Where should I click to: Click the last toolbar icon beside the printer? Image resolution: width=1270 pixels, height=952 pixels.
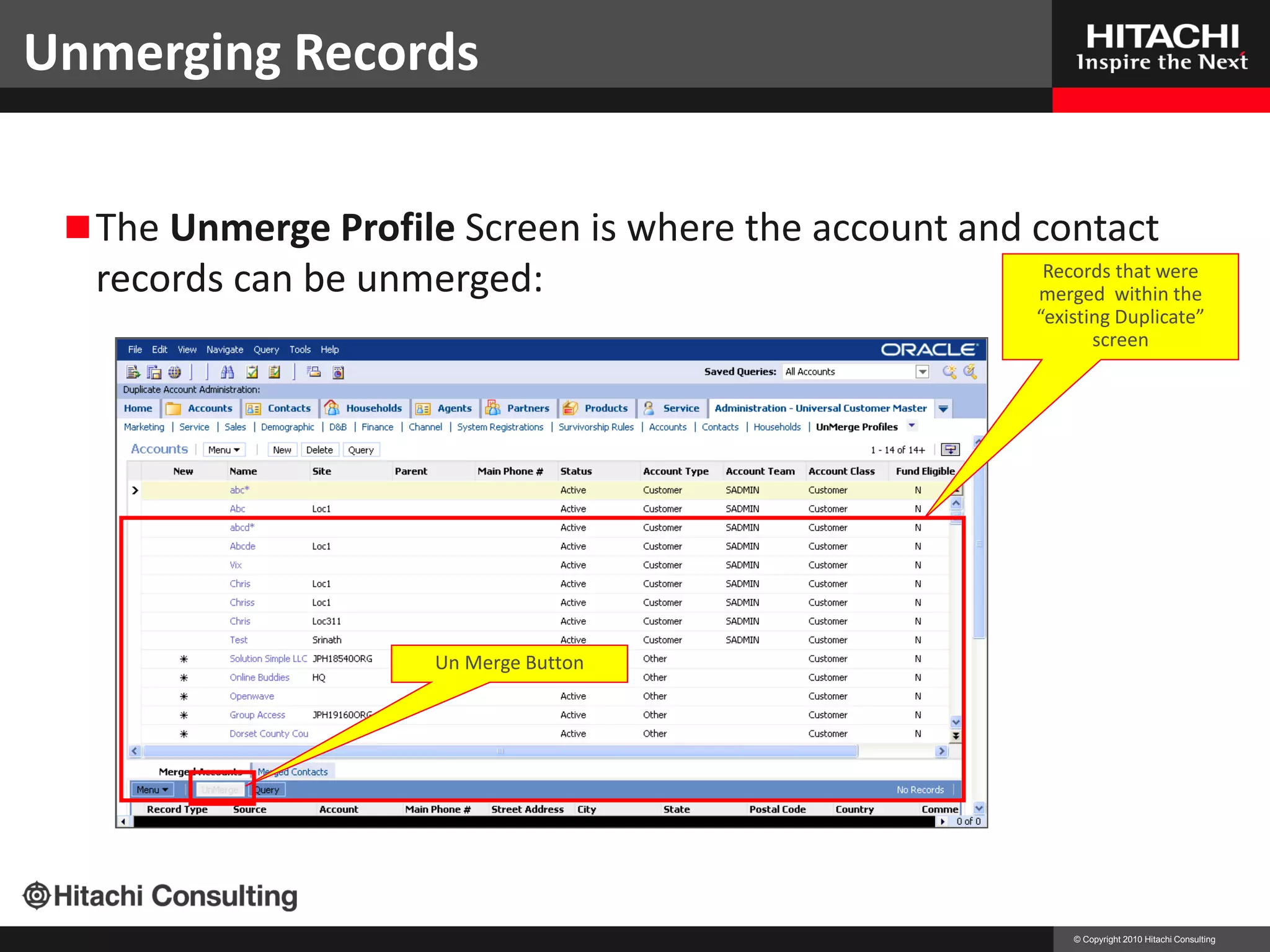(x=339, y=372)
